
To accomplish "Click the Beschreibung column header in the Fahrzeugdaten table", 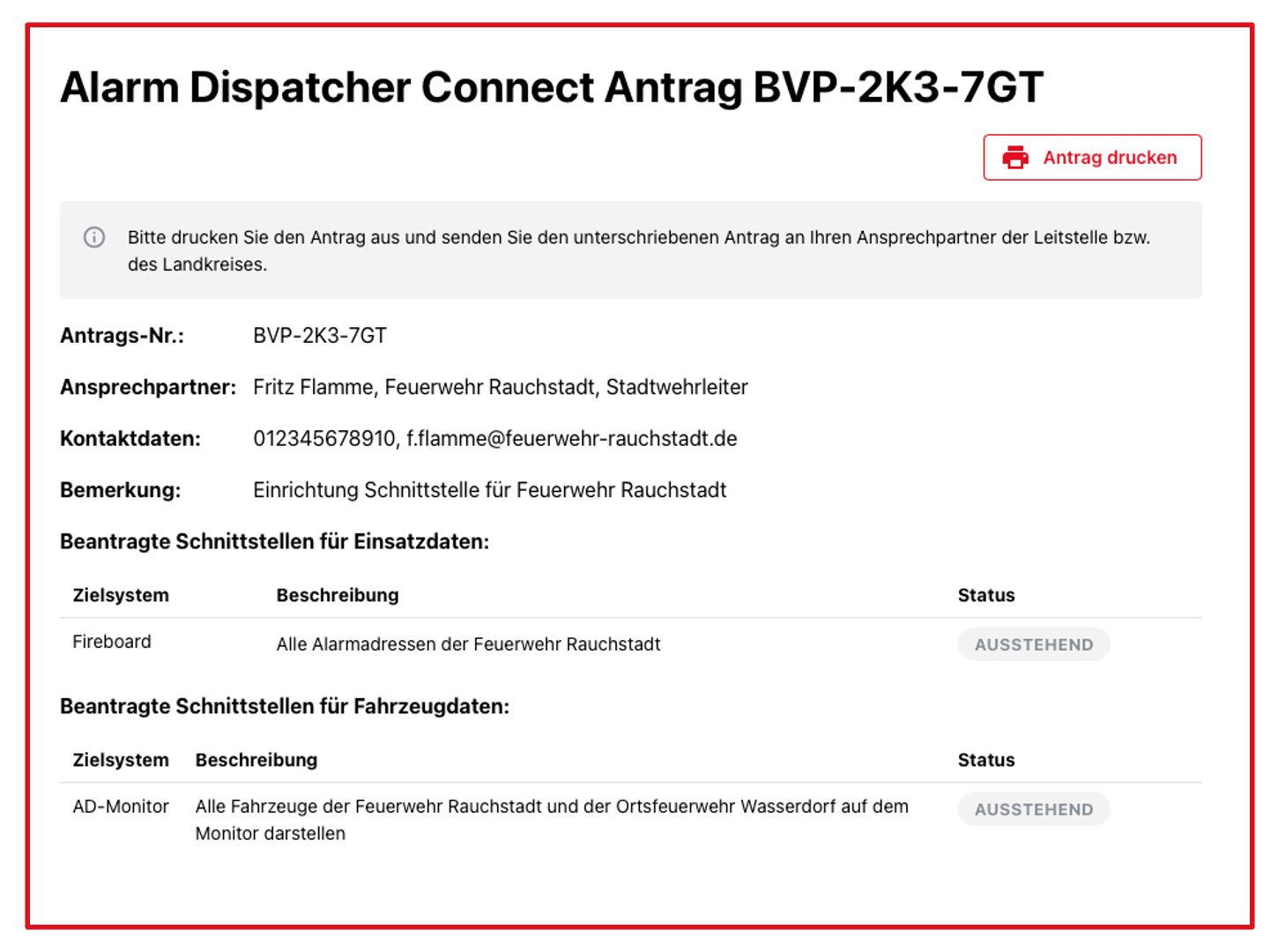I will tap(256, 760).
